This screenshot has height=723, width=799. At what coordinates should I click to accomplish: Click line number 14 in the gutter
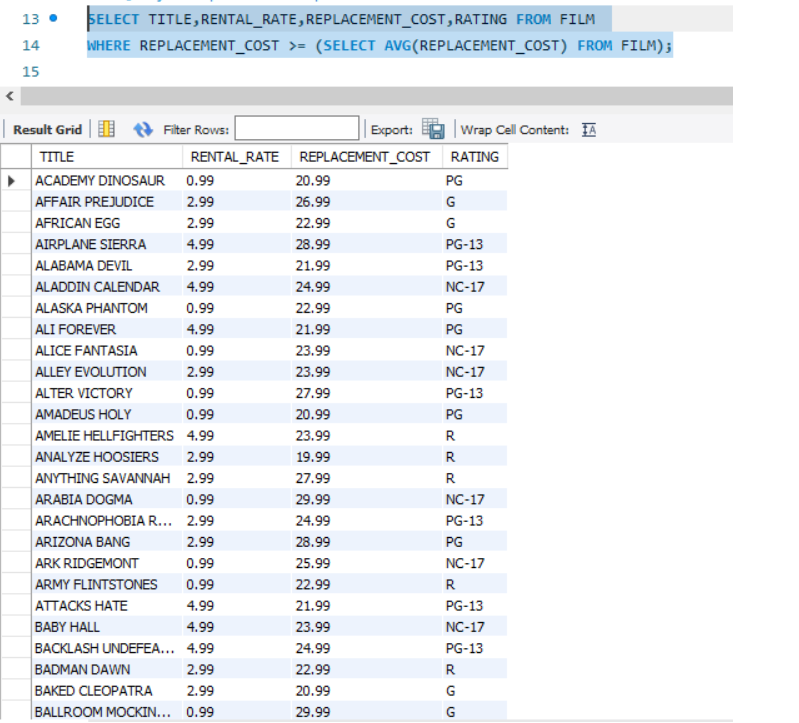click(31, 45)
